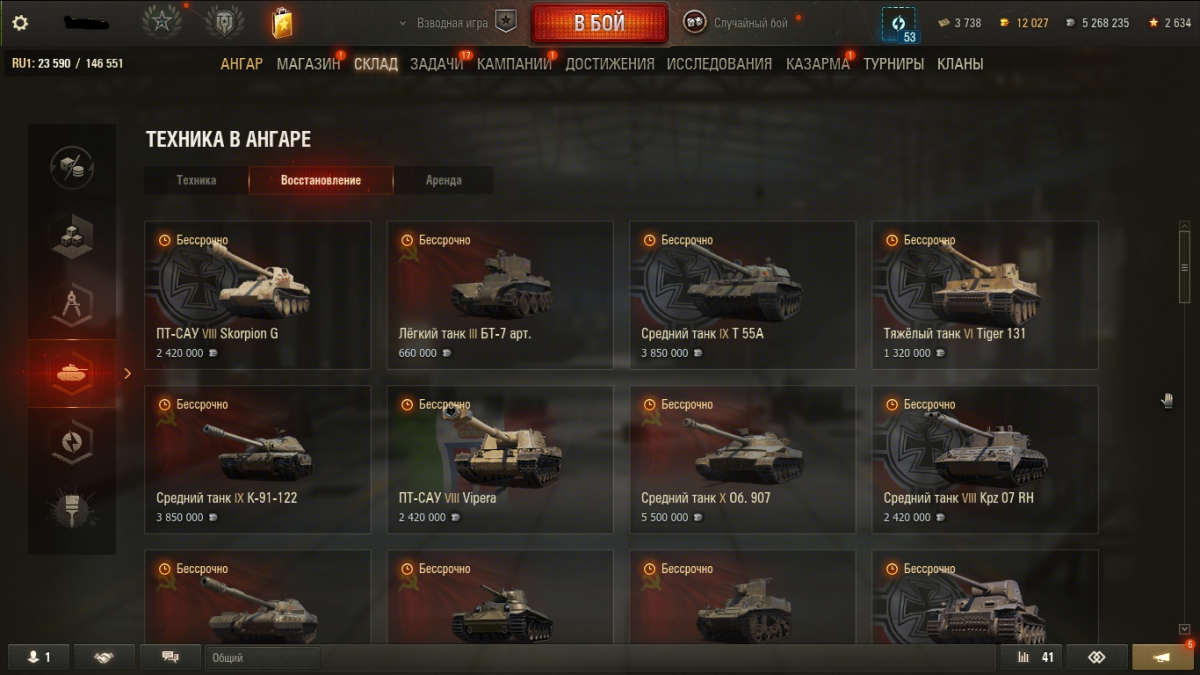Click the red В БОЙ button
The width and height of the screenshot is (1200, 675).
[x=600, y=23]
